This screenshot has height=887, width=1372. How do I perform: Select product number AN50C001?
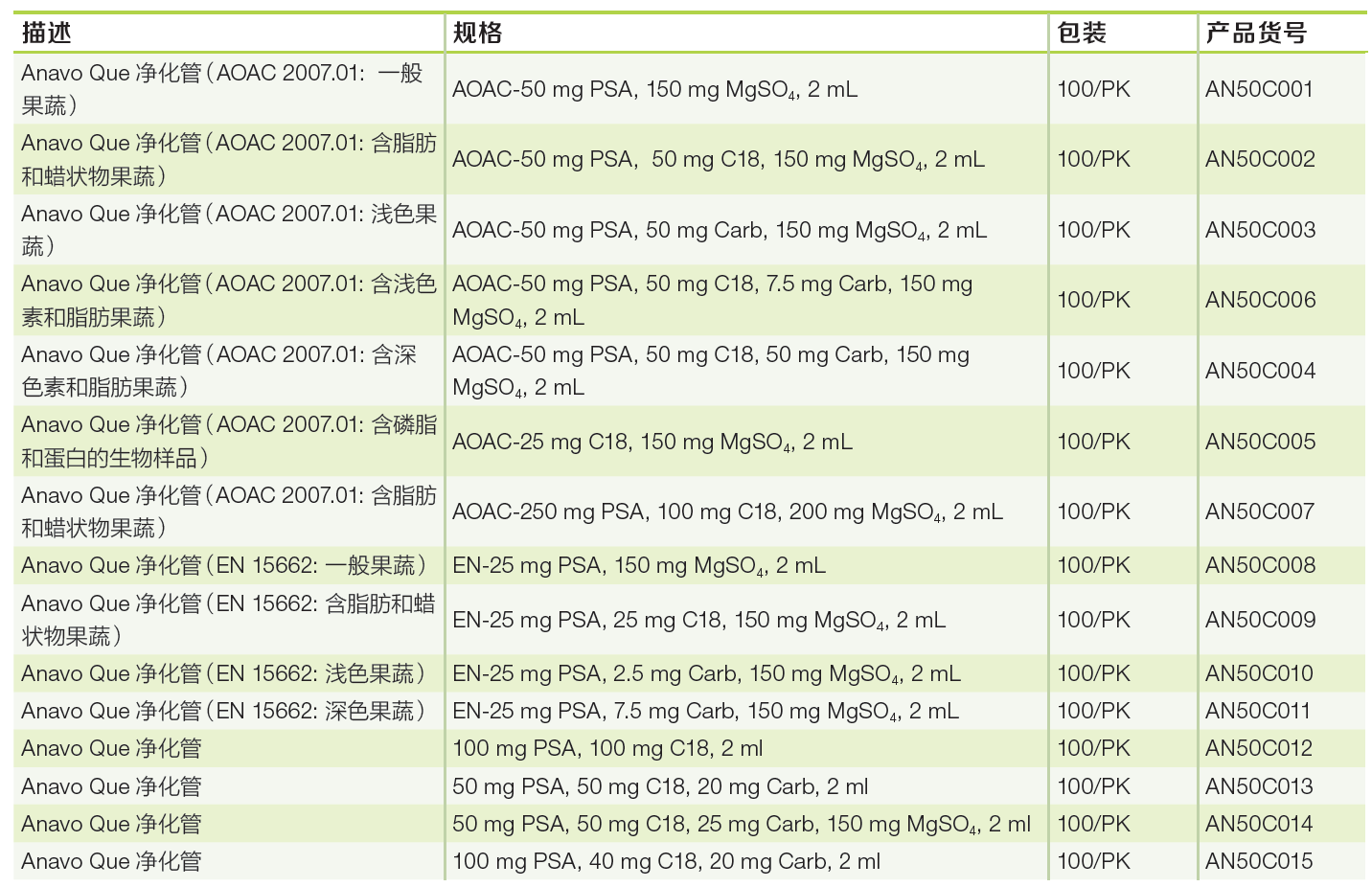[x=1259, y=89]
